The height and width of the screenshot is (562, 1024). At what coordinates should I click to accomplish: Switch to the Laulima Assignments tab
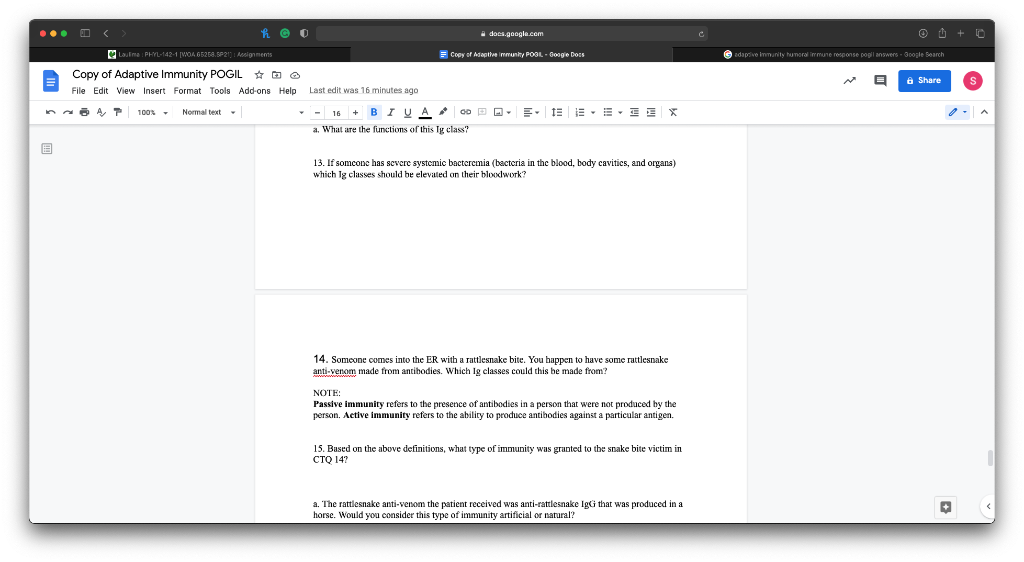190,54
